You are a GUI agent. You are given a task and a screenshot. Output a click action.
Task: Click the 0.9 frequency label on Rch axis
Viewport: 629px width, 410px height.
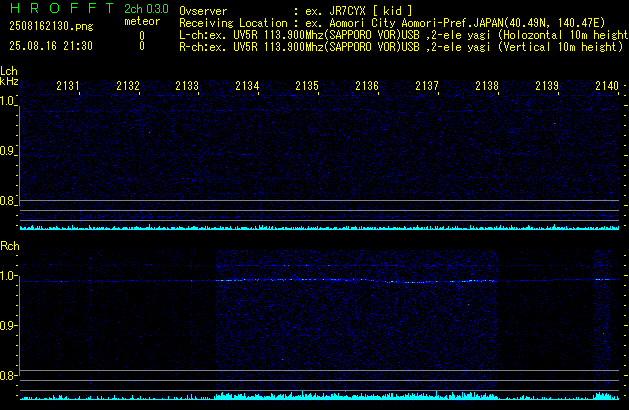(7, 325)
